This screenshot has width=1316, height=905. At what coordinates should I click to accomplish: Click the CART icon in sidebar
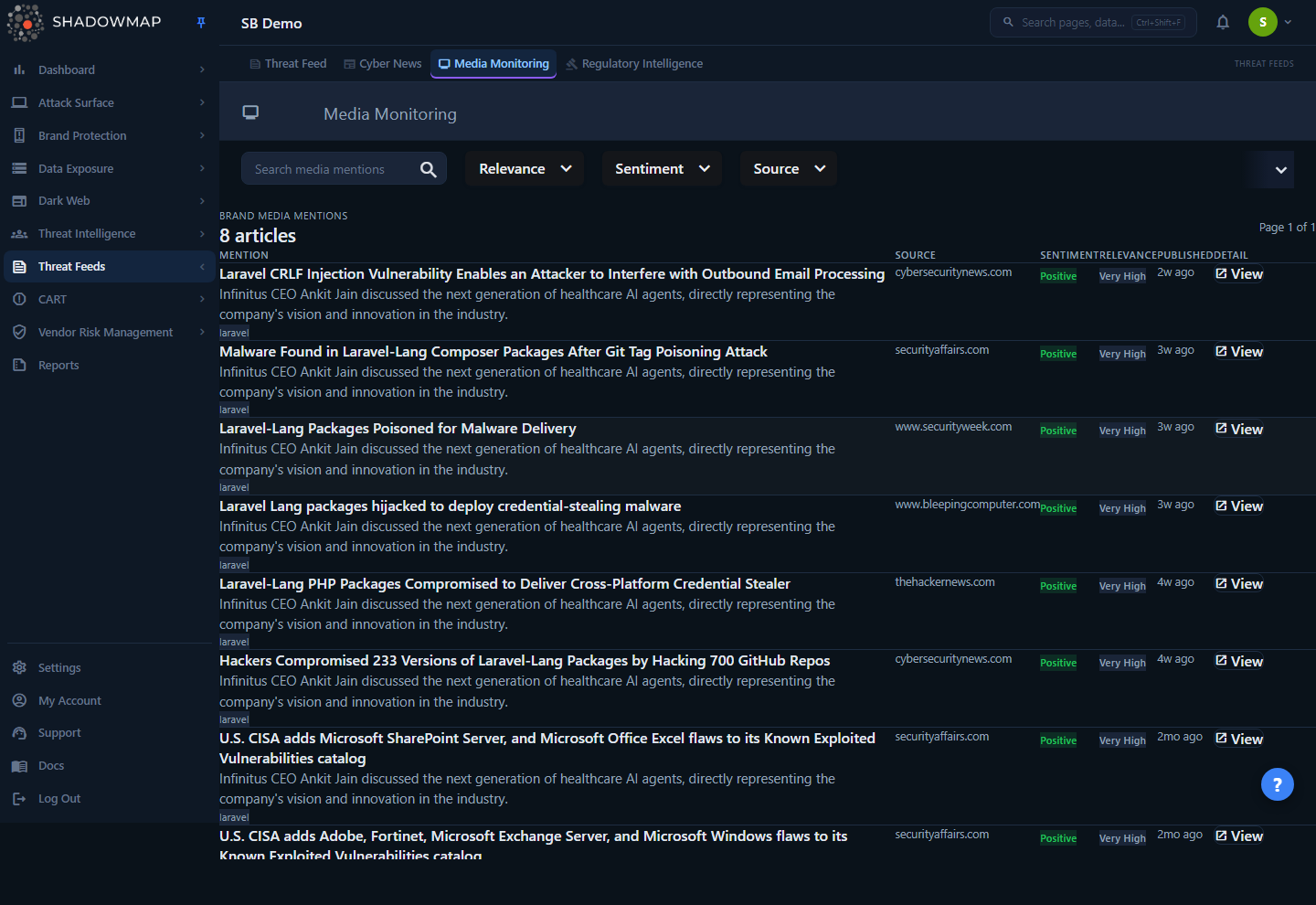click(x=19, y=299)
